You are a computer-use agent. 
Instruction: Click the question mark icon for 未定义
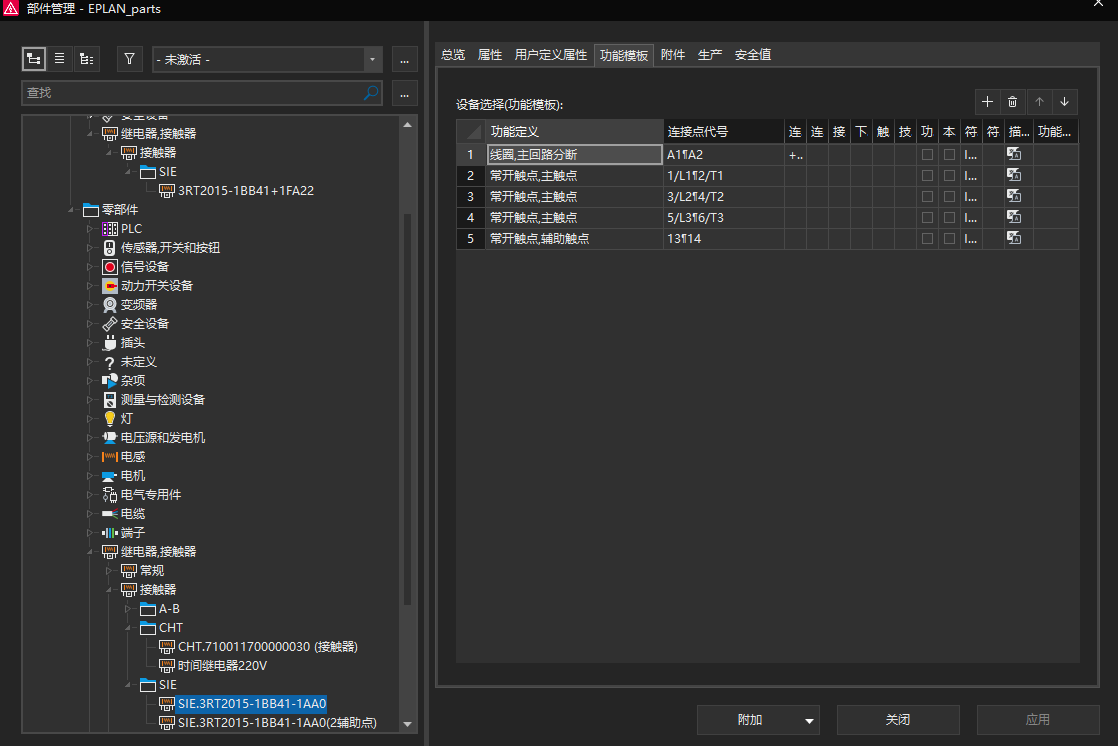(110, 362)
